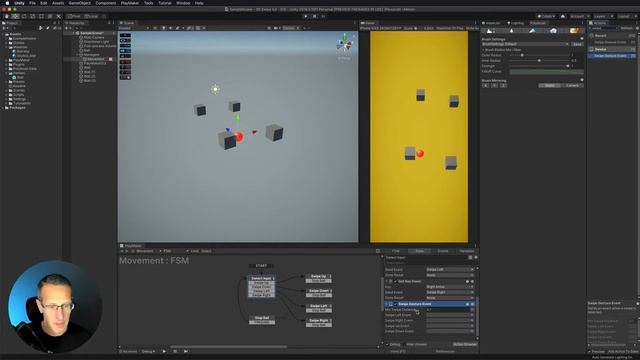Select the Transform tool in Unity toolbar

point(49,16)
